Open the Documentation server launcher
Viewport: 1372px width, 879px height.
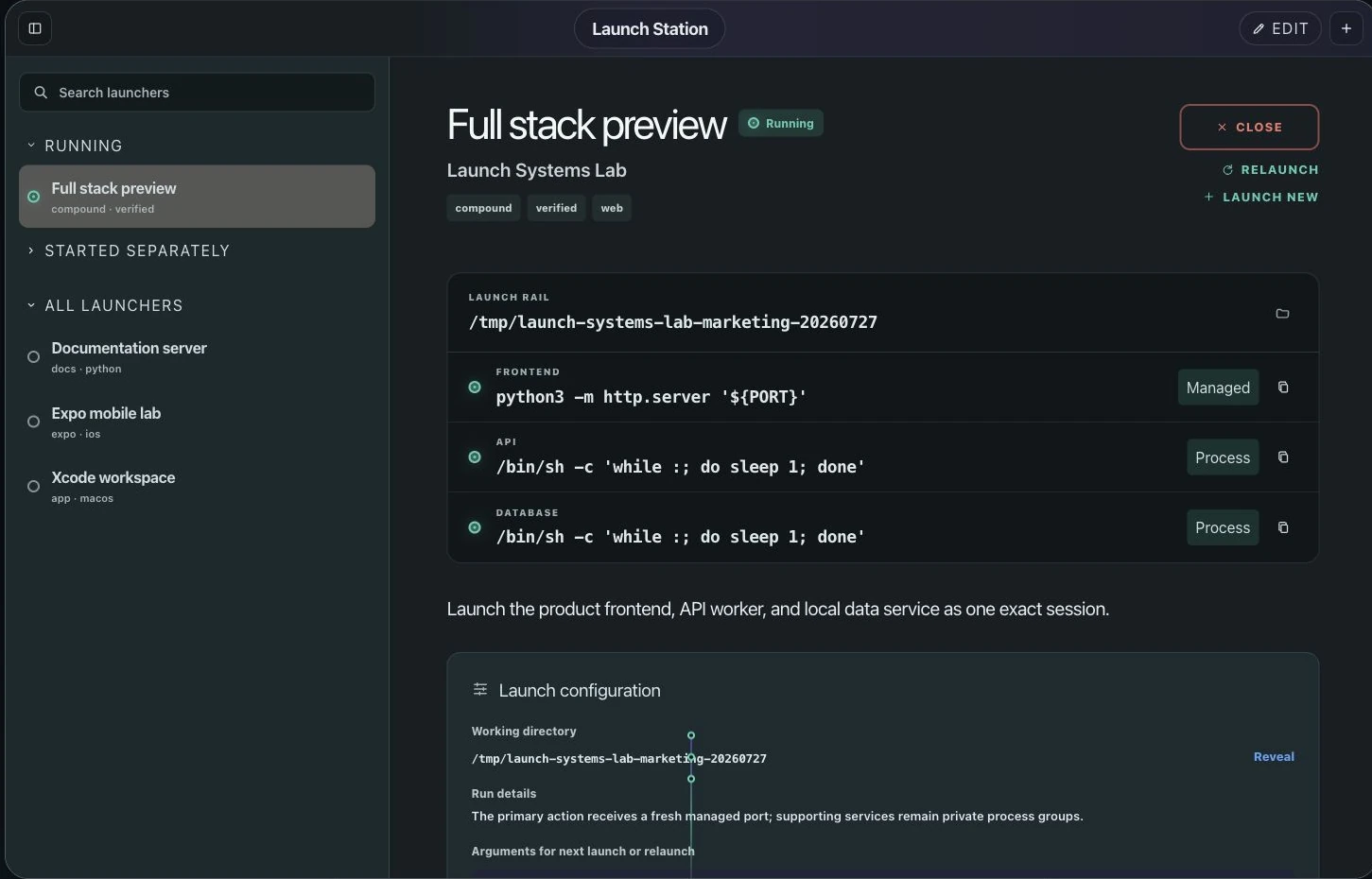[197, 357]
